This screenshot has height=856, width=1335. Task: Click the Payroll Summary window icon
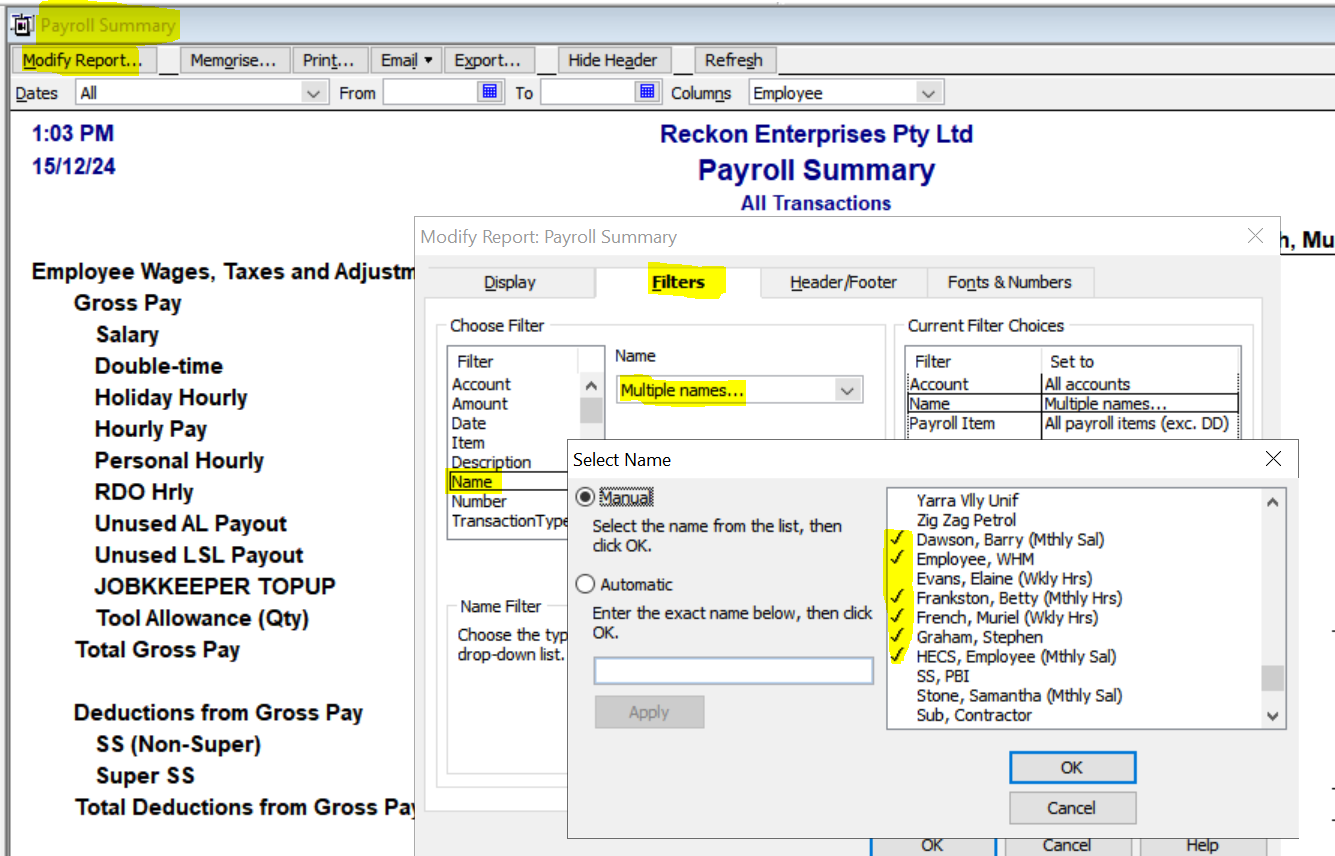21,25
